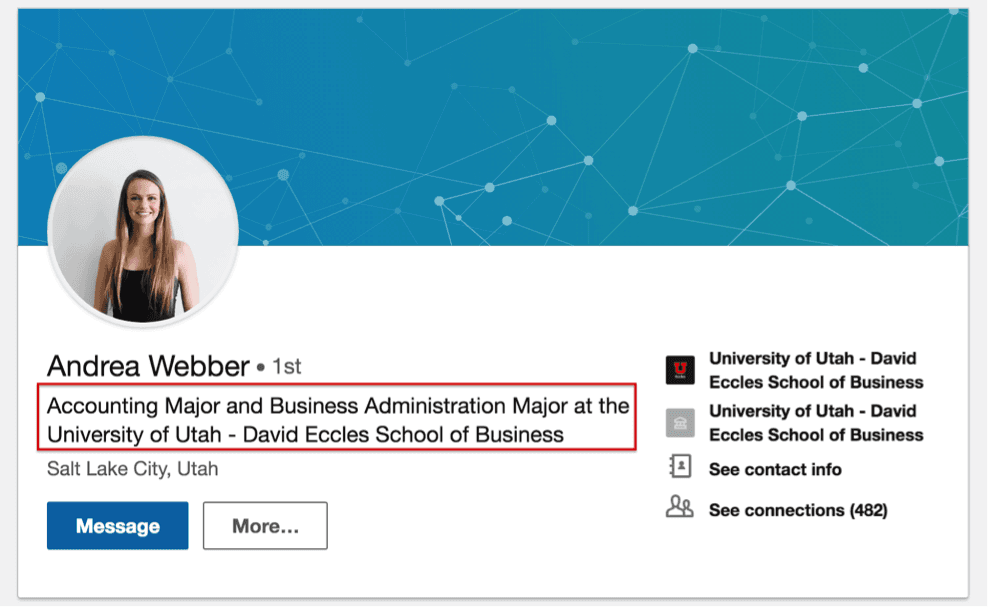The image size is (988, 607).
Task: Click the "1st" connection degree badge
Action: (x=288, y=367)
